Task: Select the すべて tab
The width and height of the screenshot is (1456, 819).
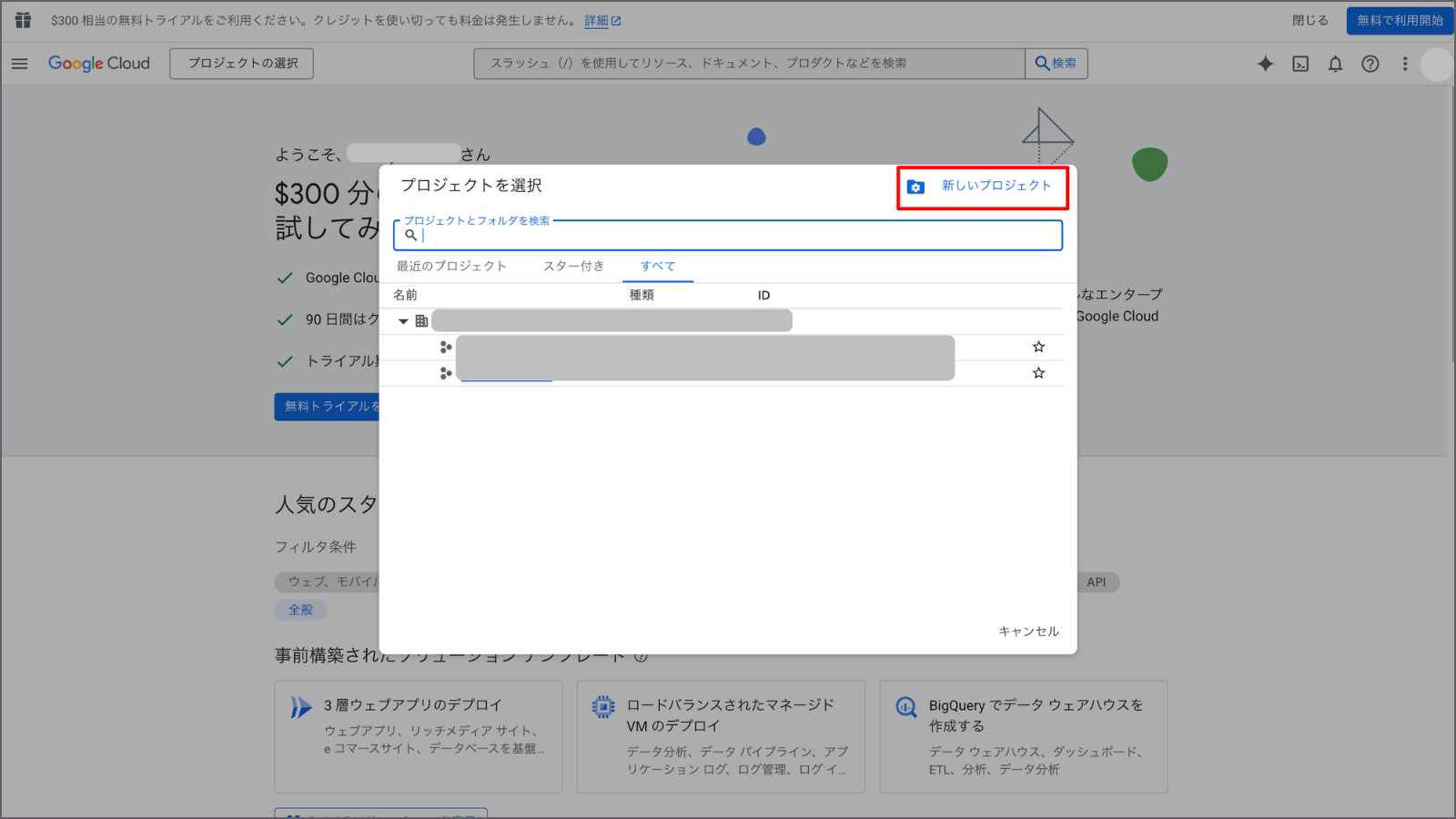Action: (658, 266)
